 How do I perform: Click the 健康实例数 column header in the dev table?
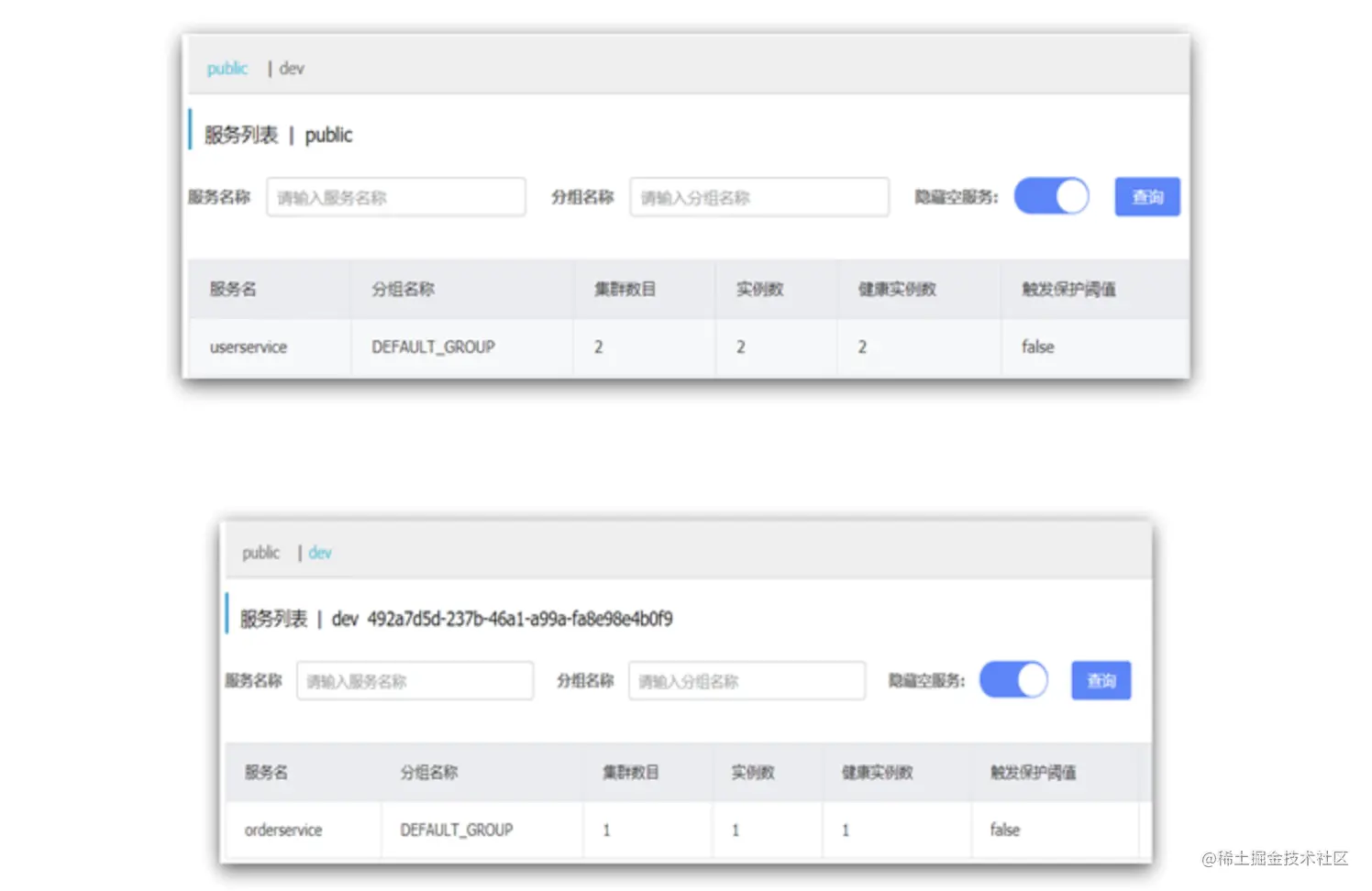point(877,773)
